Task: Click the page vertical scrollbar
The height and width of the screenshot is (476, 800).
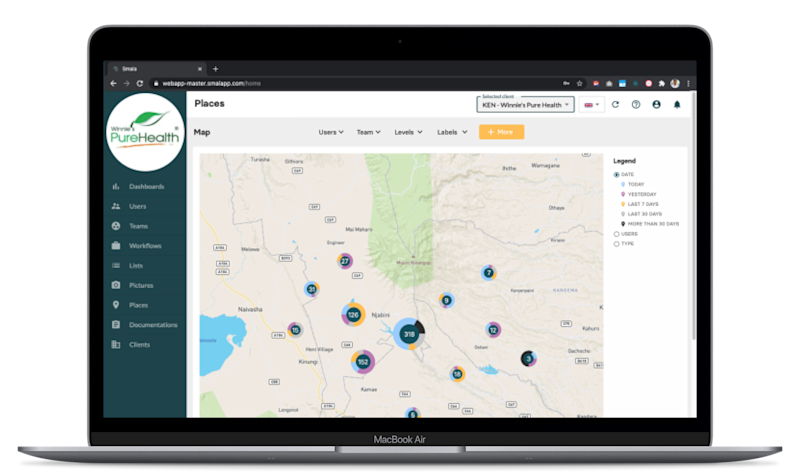Action: click(x=693, y=217)
